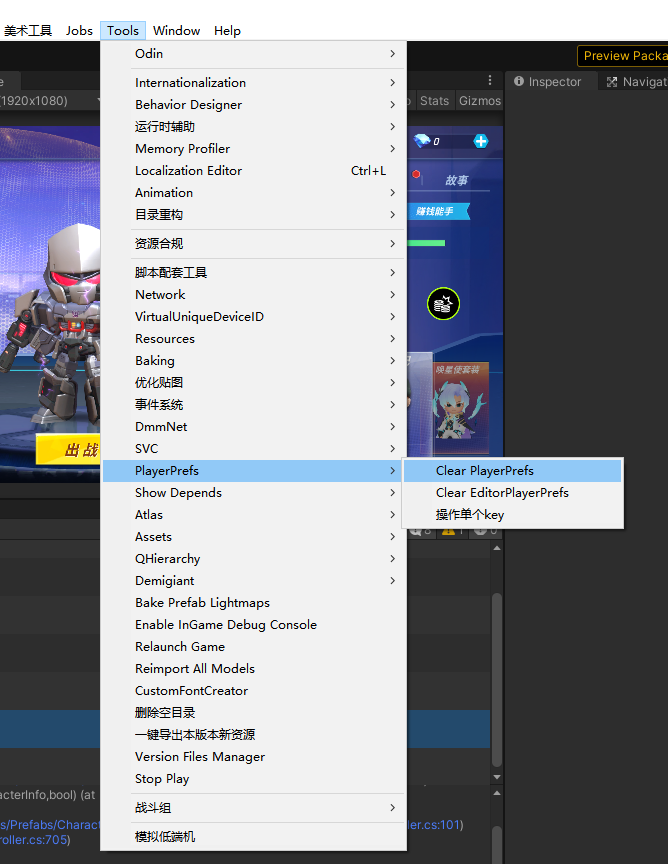This screenshot has width=668, height=864.
Task: Open the 资源合规 submenu
Action: 254,244
